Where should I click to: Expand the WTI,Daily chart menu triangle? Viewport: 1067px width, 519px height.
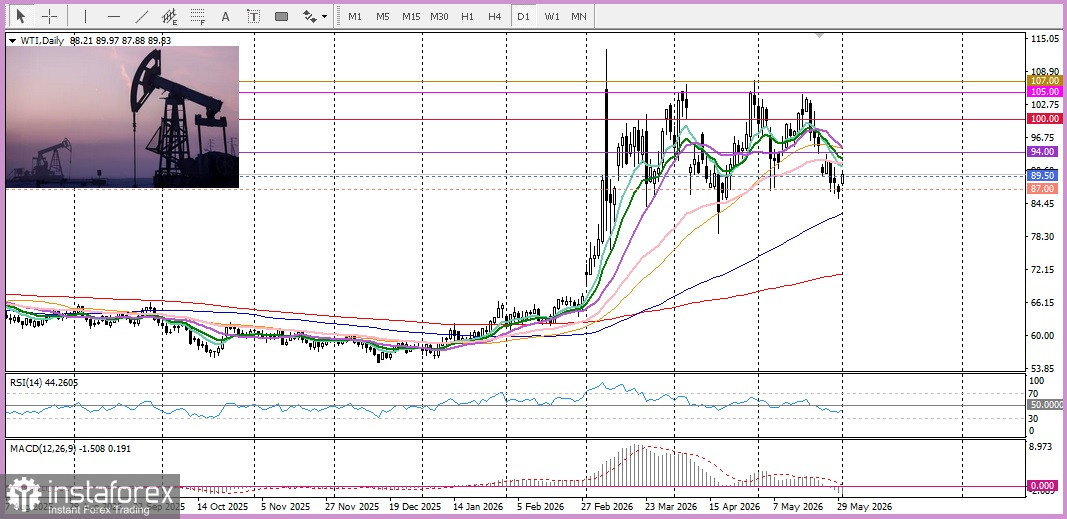(x=12, y=41)
